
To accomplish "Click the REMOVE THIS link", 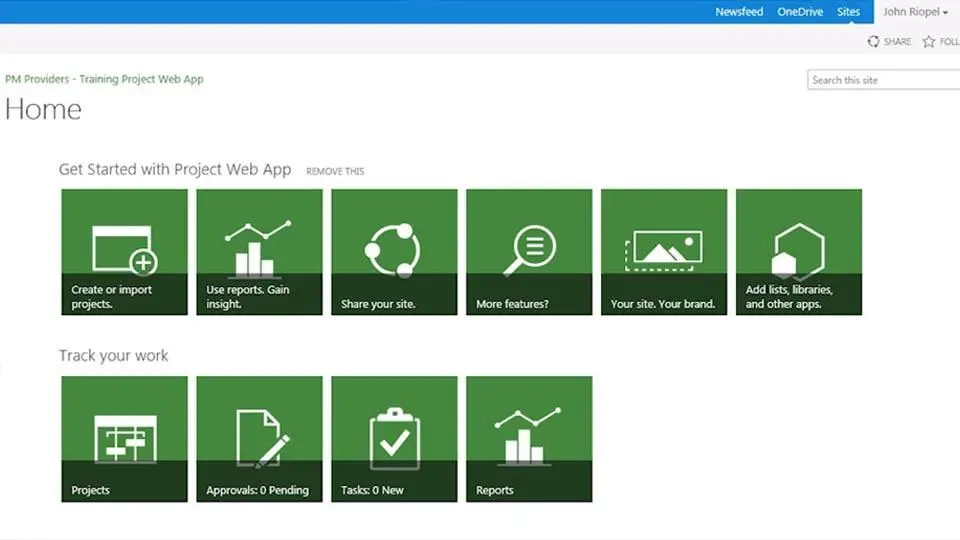I will (x=335, y=171).
